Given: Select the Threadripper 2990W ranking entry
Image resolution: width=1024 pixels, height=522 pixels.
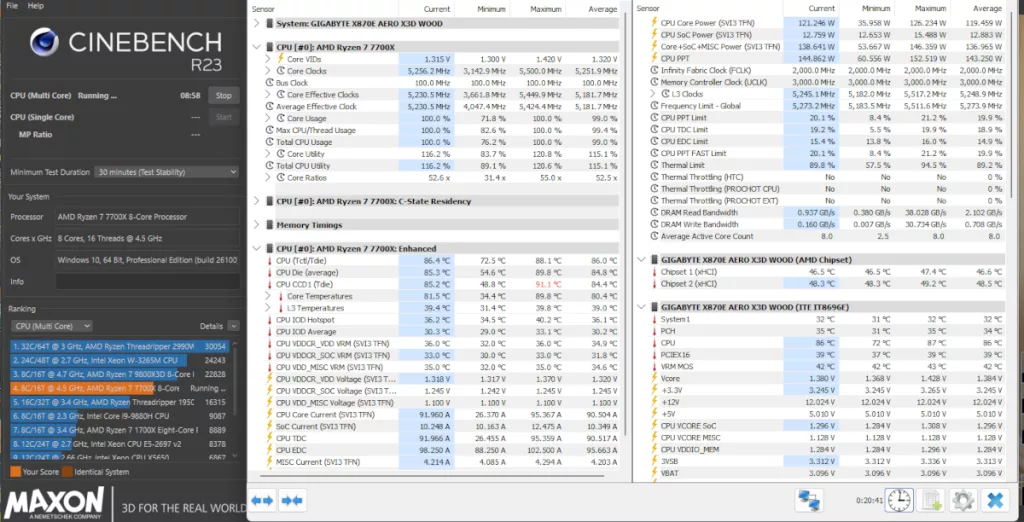Looking at the screenshot, I should point(119,347).
